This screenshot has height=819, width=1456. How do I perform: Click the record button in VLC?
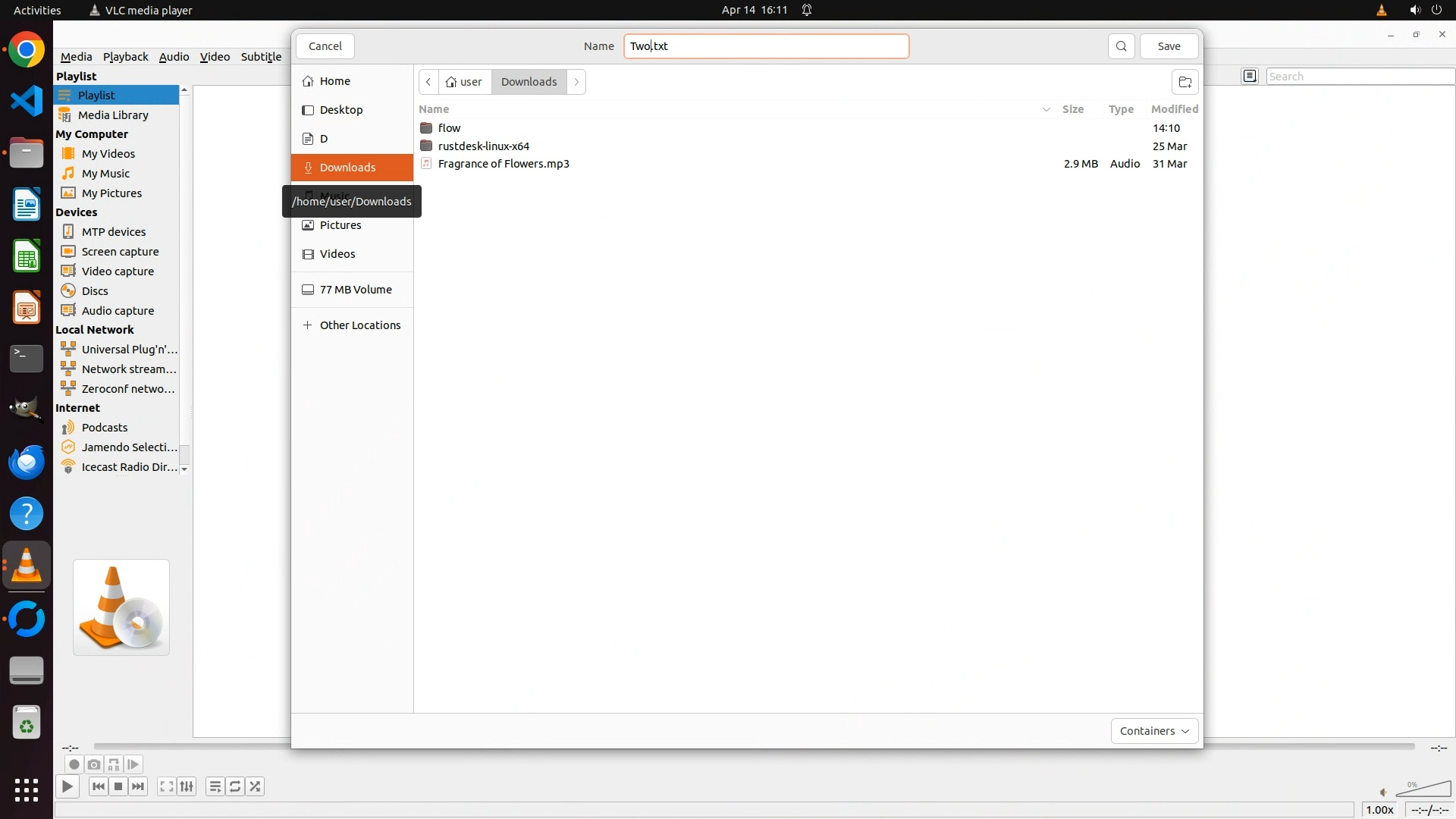pyautogui.click(x=74, y=764)
